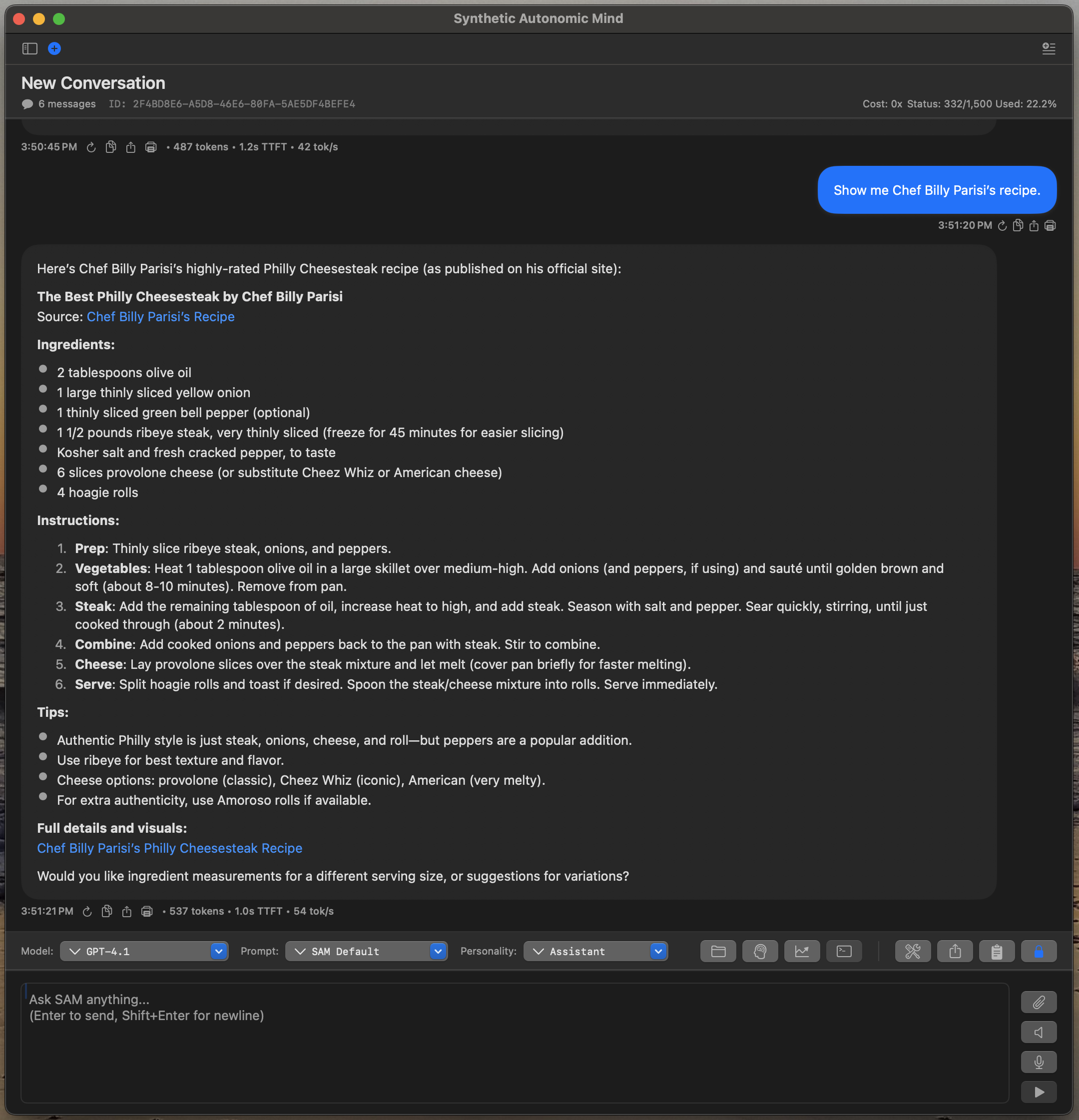Open Chef Billy Parisi's Philly Cheesesteak Recipe link
Screen dimensions: 1079x1120
click(169, 848)
